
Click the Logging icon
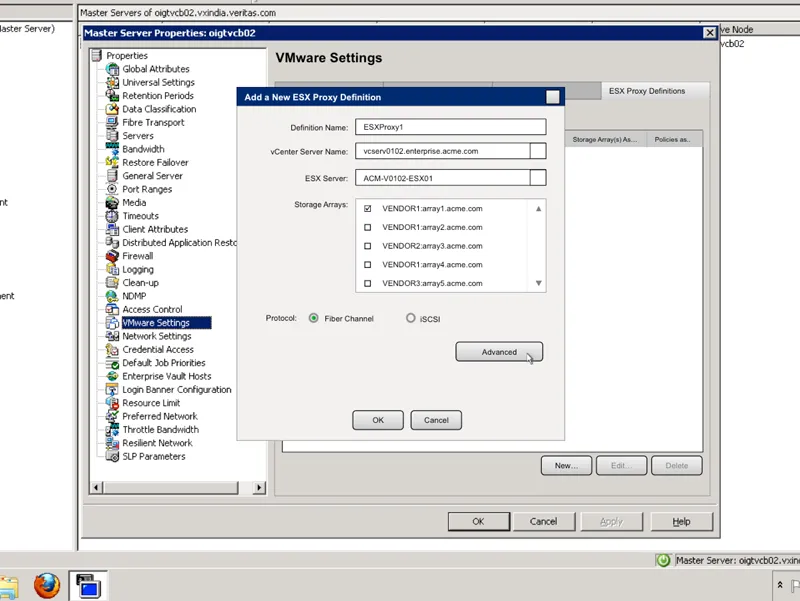tap(112, 269)
